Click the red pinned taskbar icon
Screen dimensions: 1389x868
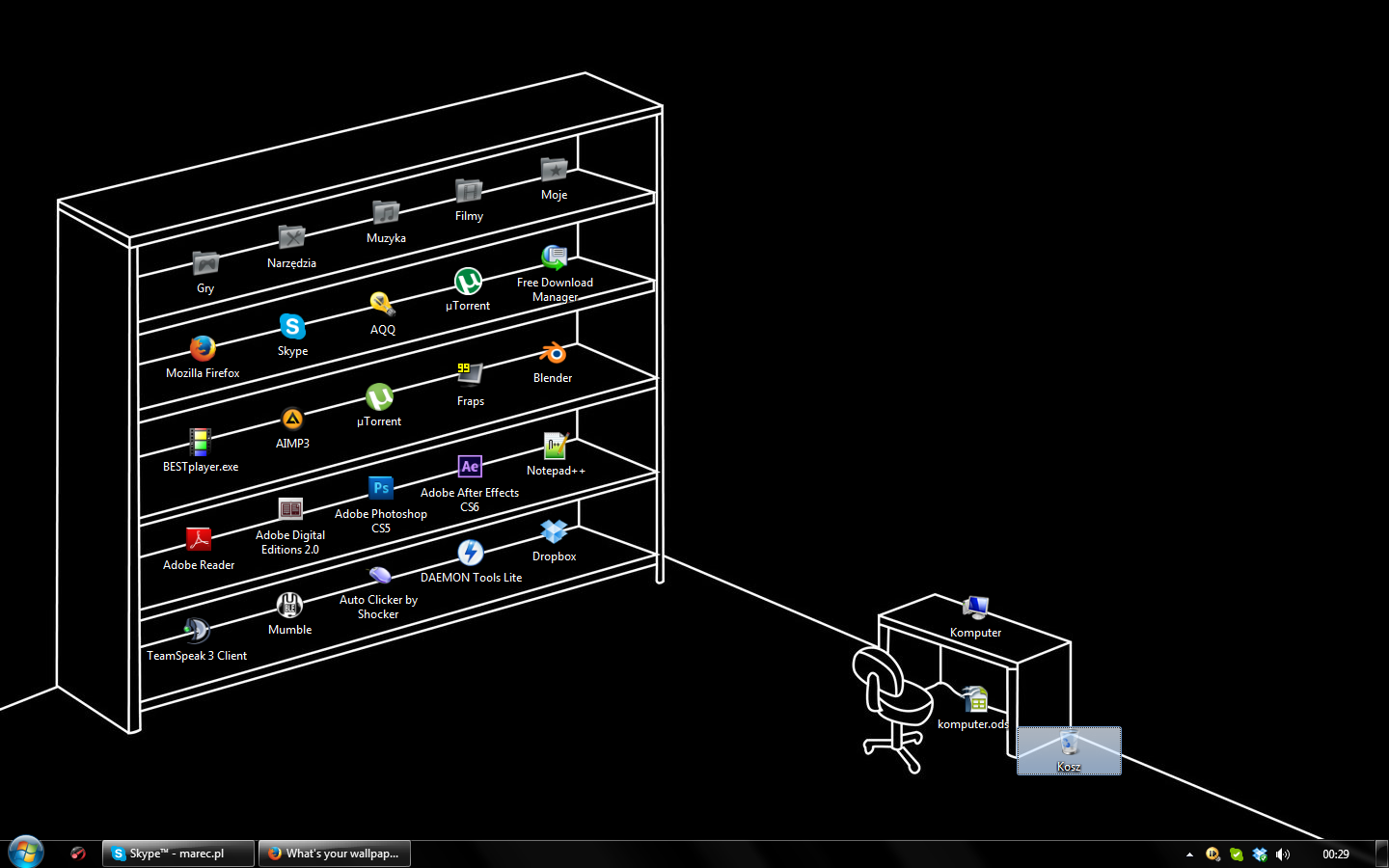78,854
